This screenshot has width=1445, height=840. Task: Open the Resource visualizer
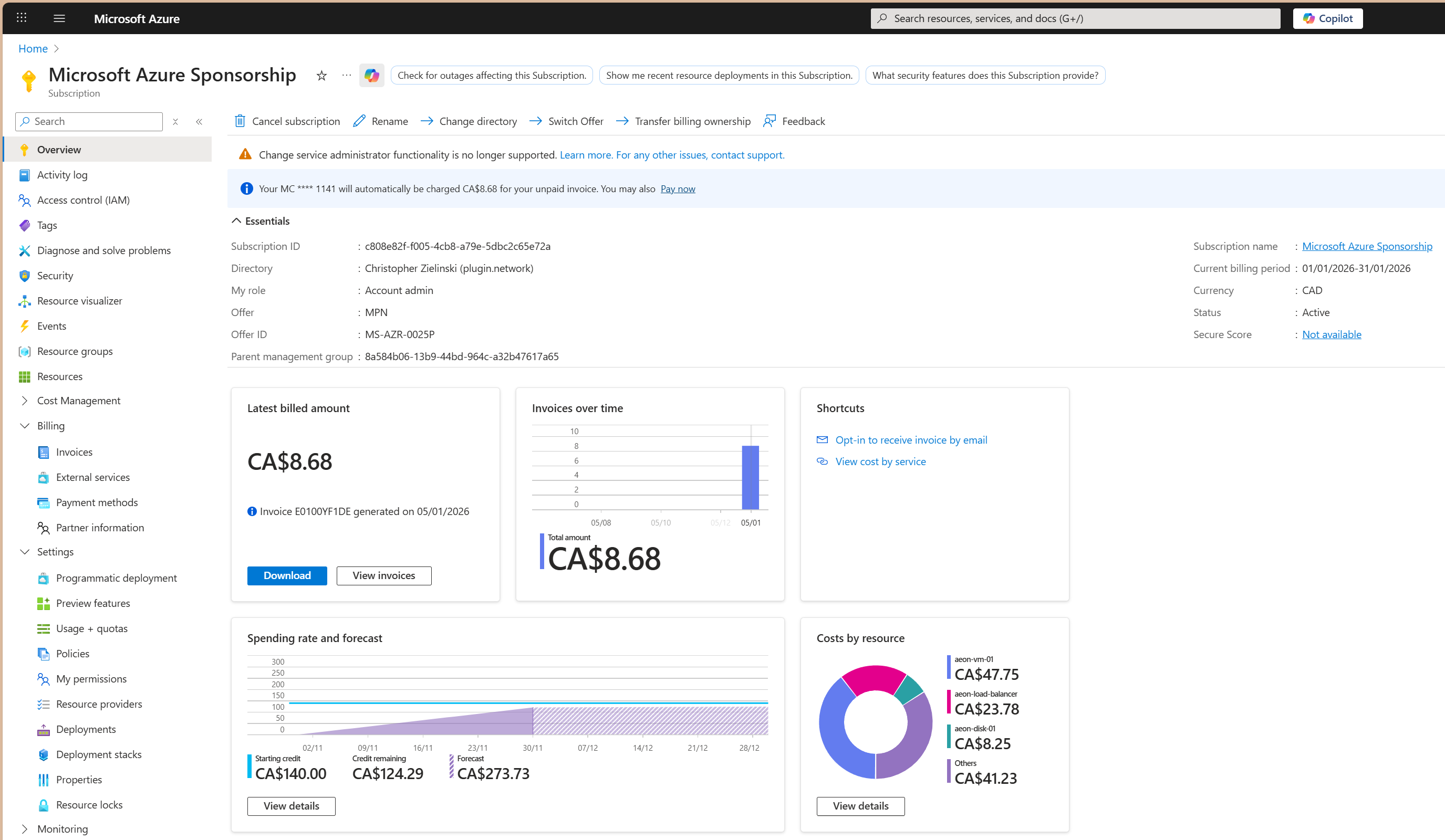pyautogui.click(x=80, y=300)
